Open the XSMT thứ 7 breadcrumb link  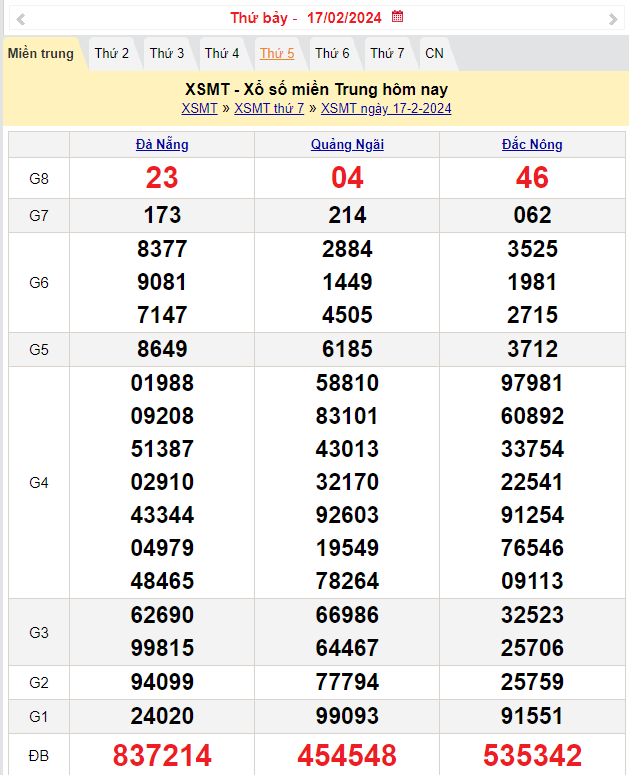coord(269,109)
